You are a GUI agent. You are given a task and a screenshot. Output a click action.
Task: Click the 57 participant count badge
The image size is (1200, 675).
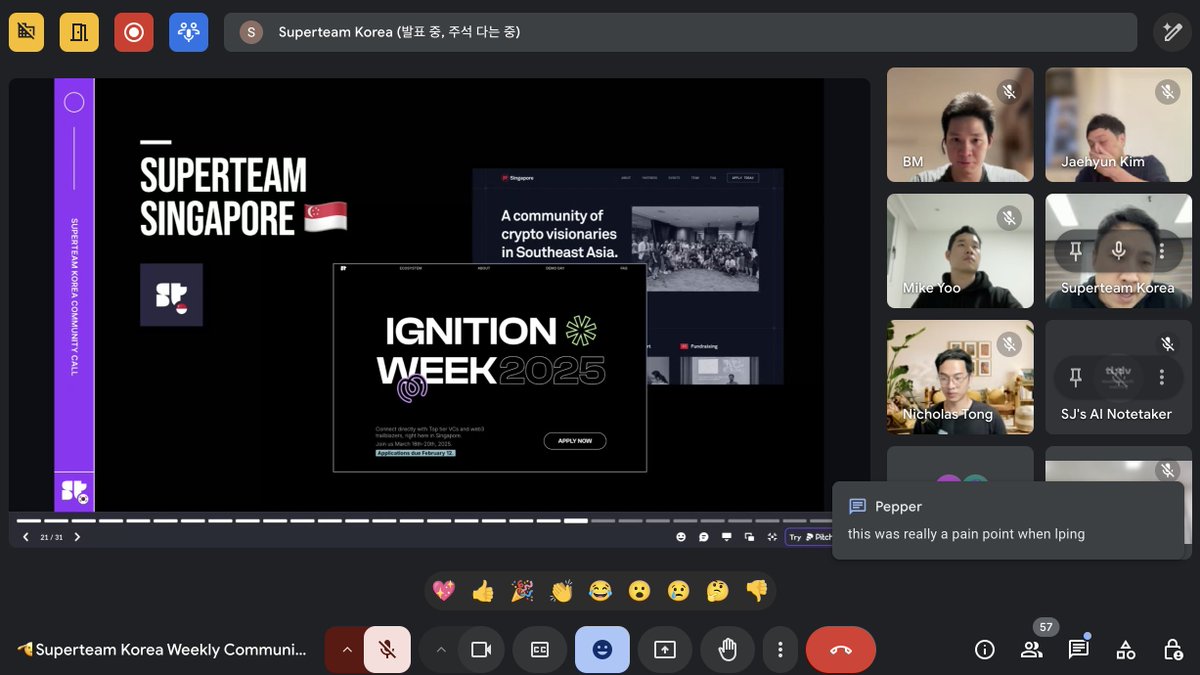click(x=1046, y=627)
